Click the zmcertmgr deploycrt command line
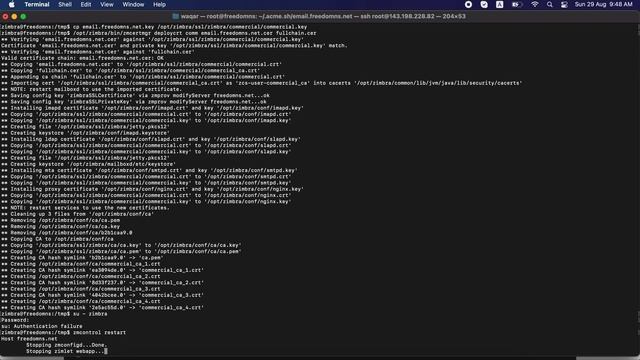Image resolution: width=640 pixels, height=360 pixels. (x=158, y=33)
